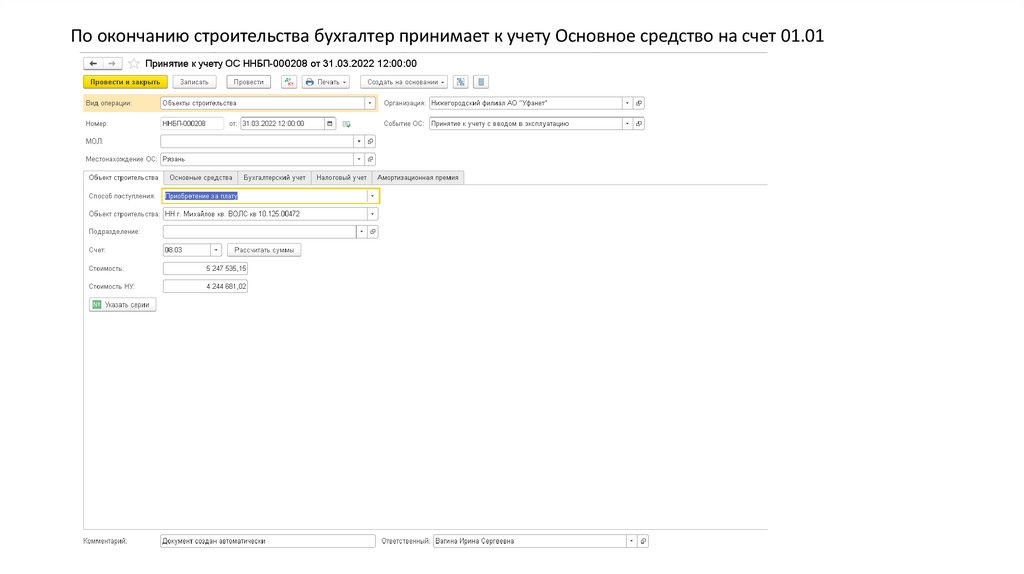The image size is (1024, 574).
Task: Click the empty МОЛ input field
Action: pos(257,141)
